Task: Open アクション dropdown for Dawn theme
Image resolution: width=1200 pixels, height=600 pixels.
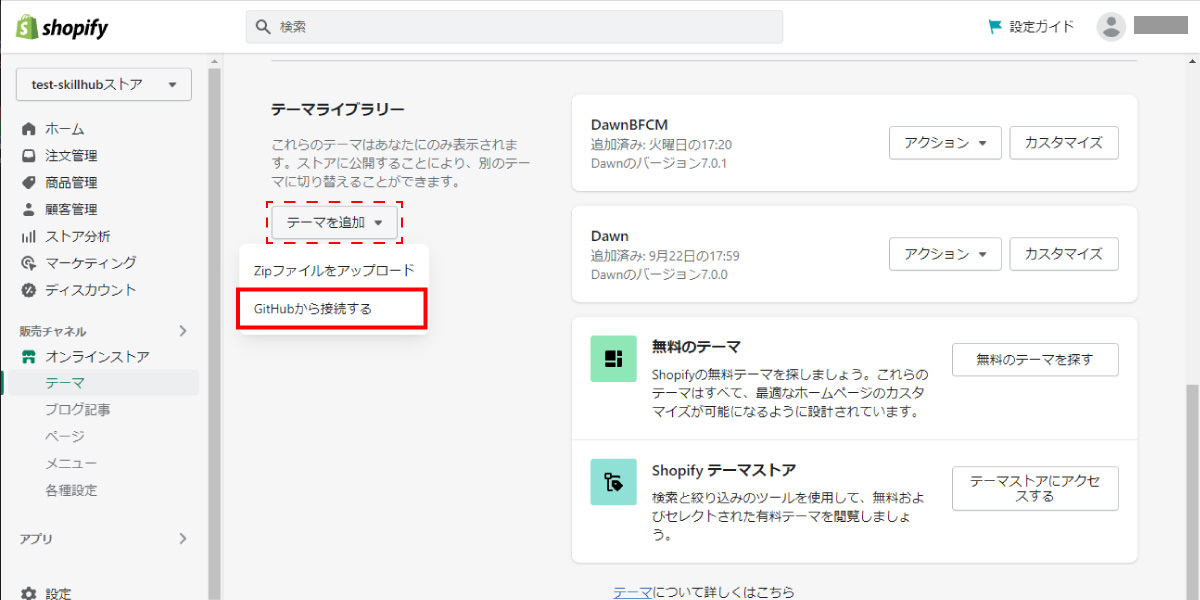Action: (x=945, y=254)
